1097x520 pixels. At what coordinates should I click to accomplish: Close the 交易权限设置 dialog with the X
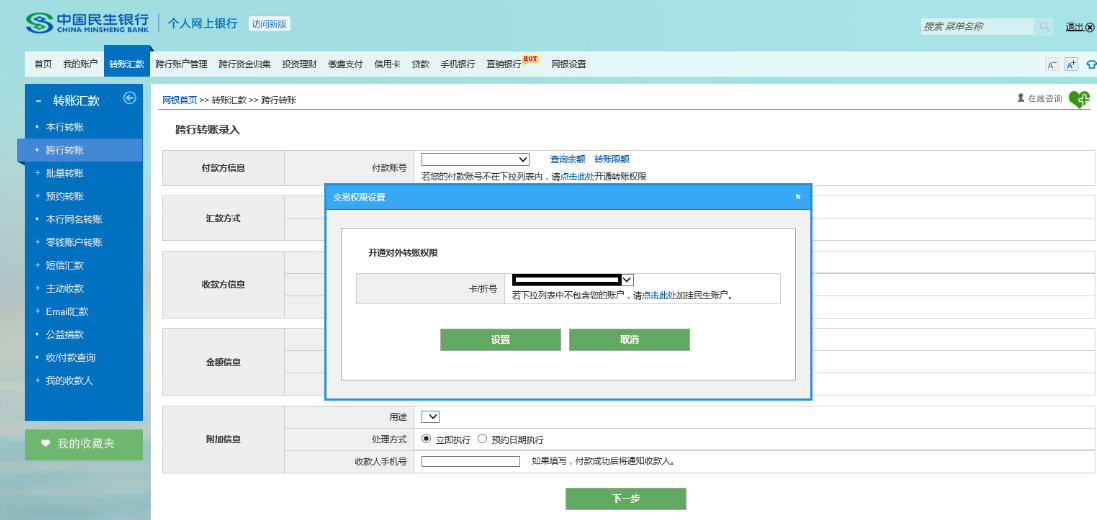798,197
